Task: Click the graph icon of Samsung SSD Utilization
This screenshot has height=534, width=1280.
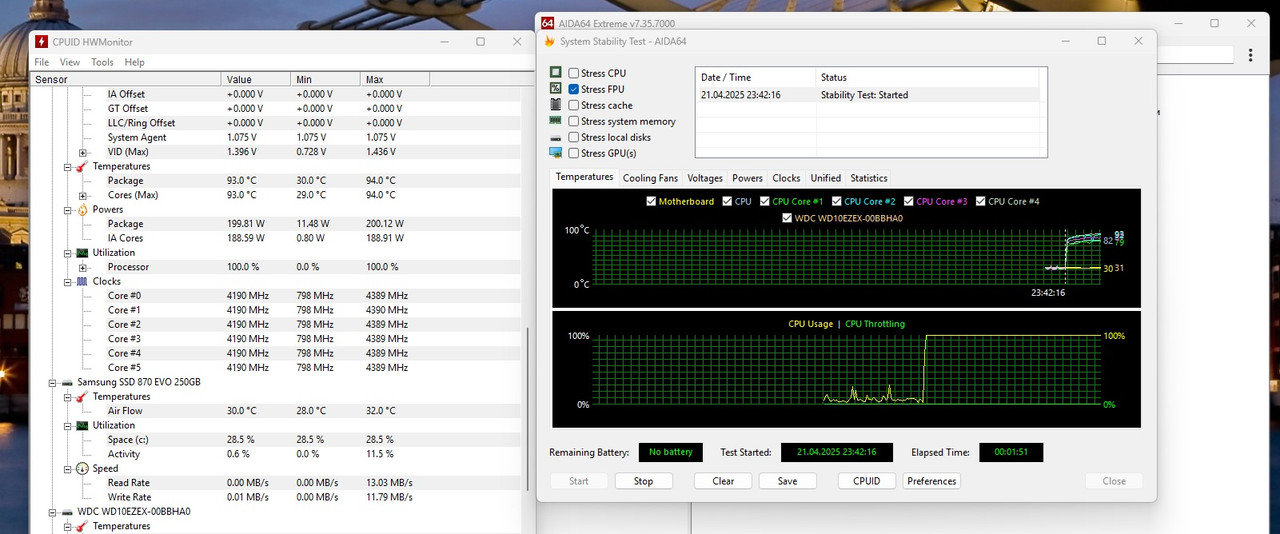Action: tap(82, 426)
